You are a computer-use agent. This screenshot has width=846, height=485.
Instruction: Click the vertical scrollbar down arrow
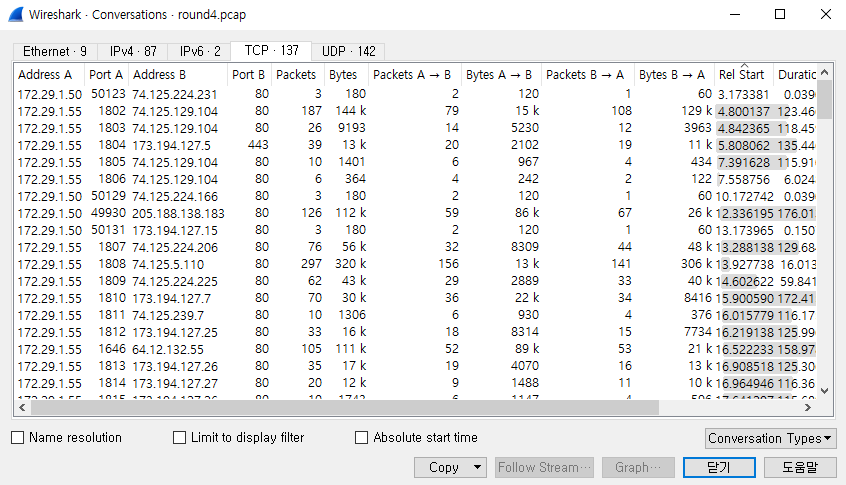coord(824,391)
